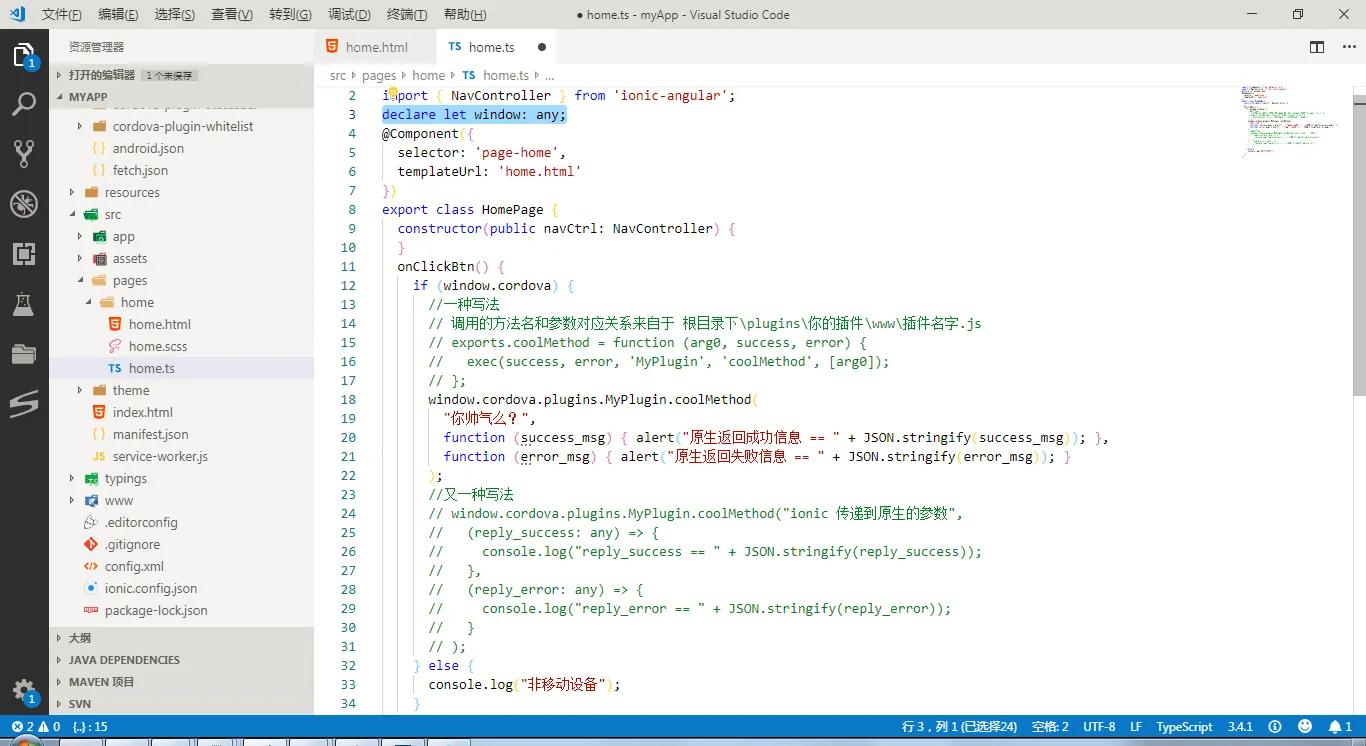Image resolution: width=1366 pixels, height=746 pixels.
Task: Open the 查看(V) menu
Action: [x=232, y=15]
